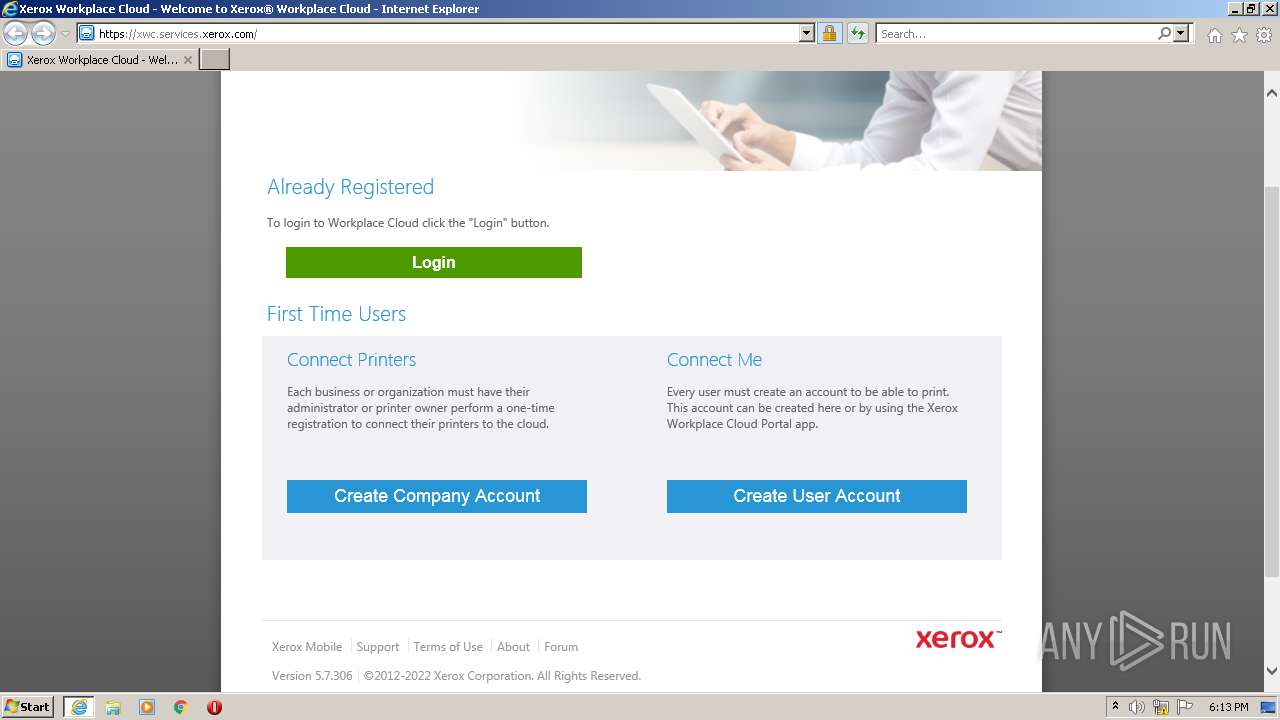Click the "Connect Printers" heading
The height and width of the screenshot is (720, 1280).
click(x=351, y=360)
